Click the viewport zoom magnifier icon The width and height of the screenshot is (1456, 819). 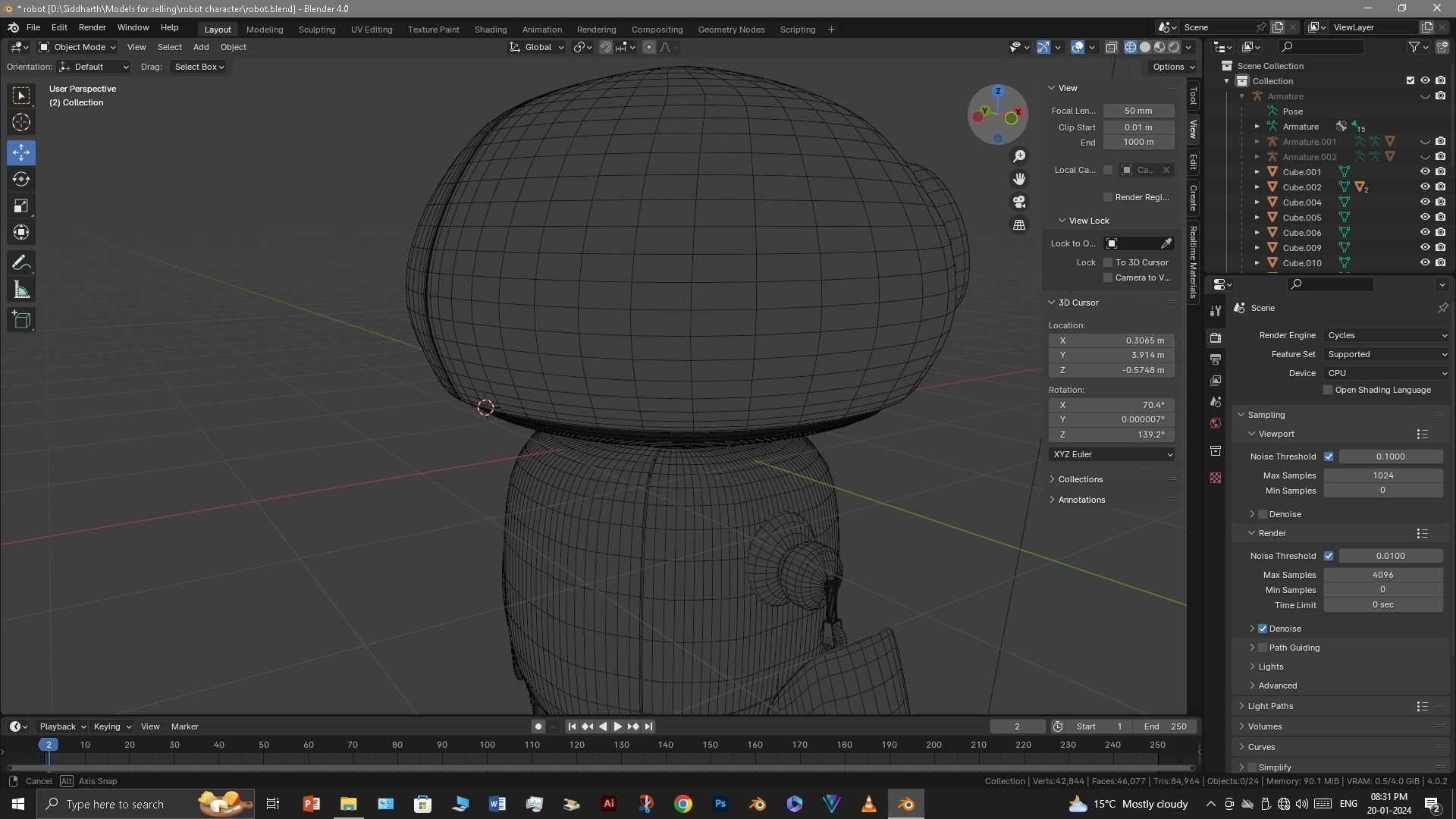(1019, 156)
